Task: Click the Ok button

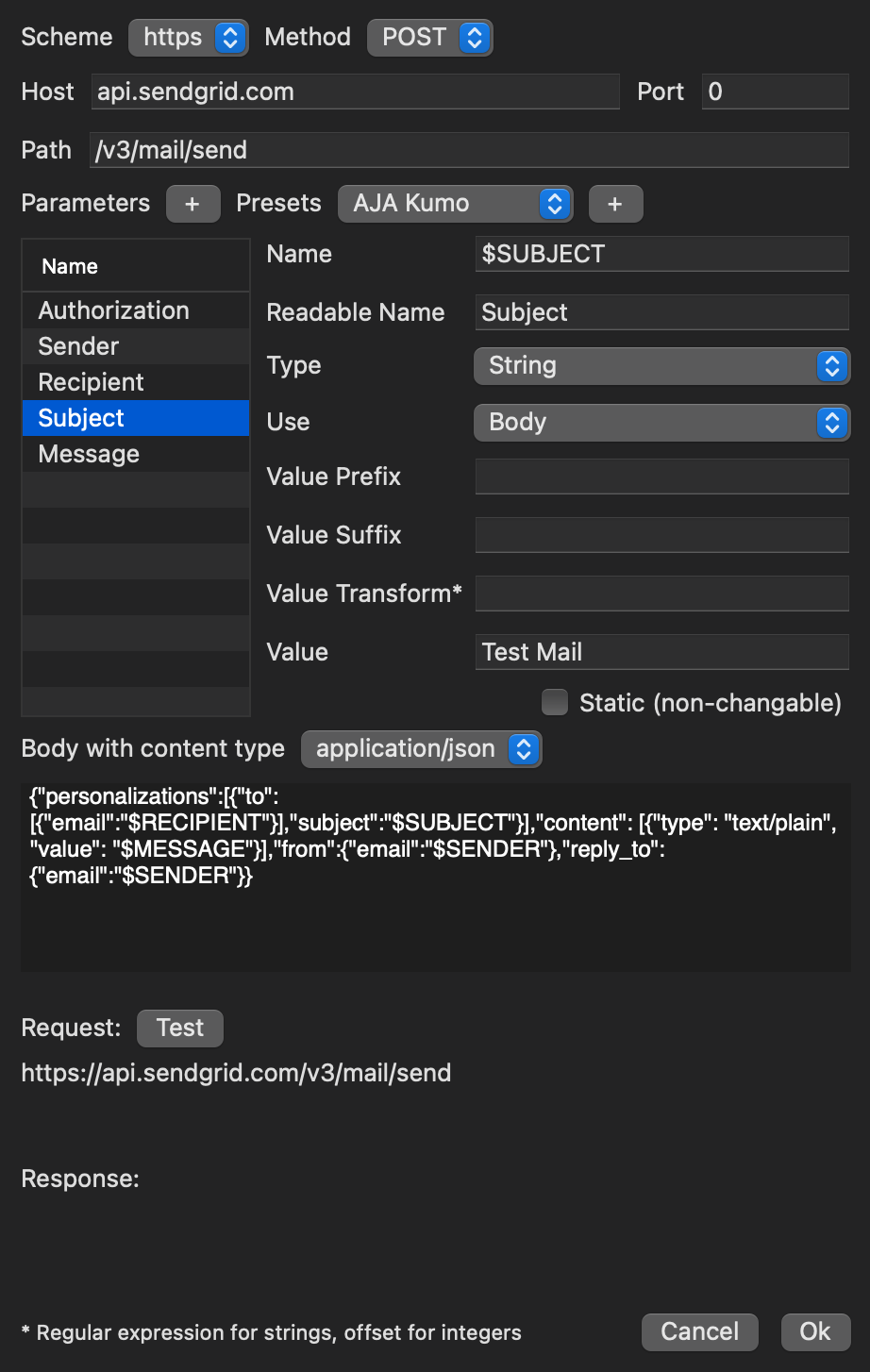Action: pyautogui.click(x=815, y=1332)
